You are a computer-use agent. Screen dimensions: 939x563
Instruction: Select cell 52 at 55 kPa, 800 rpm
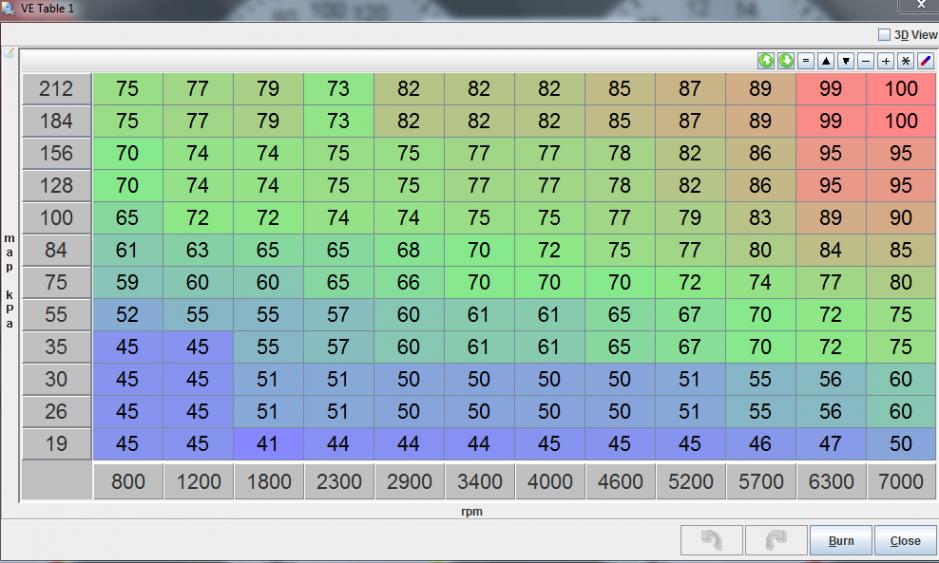tap(128, 314)
